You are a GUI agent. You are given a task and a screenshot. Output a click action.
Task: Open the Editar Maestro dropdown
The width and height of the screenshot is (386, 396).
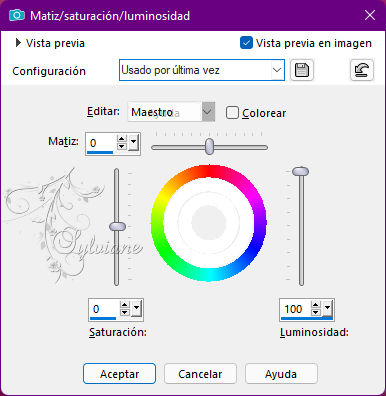pos(171,112)
